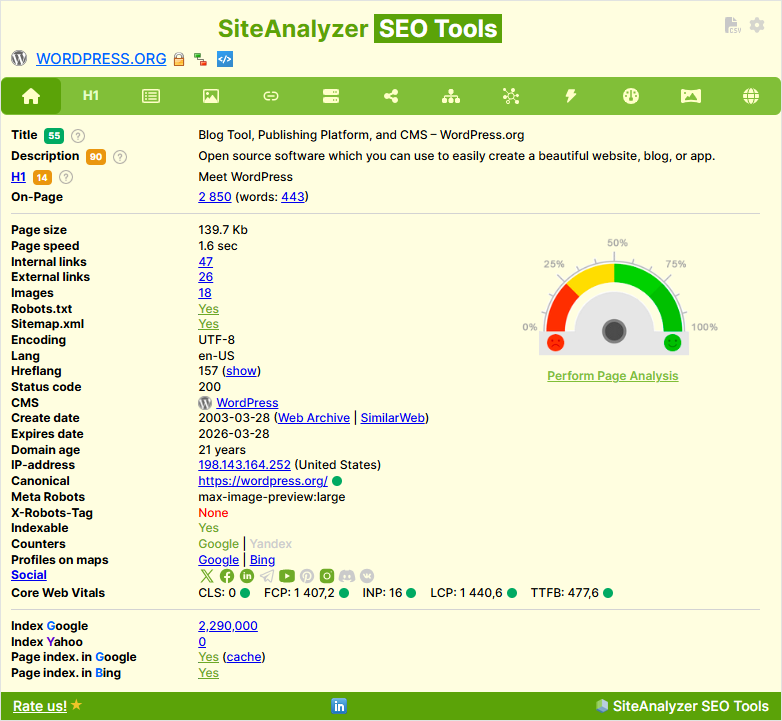Open the picture preview tab icon
The width and height of the screenshot is (782, 721).
(x=691, y=96)
